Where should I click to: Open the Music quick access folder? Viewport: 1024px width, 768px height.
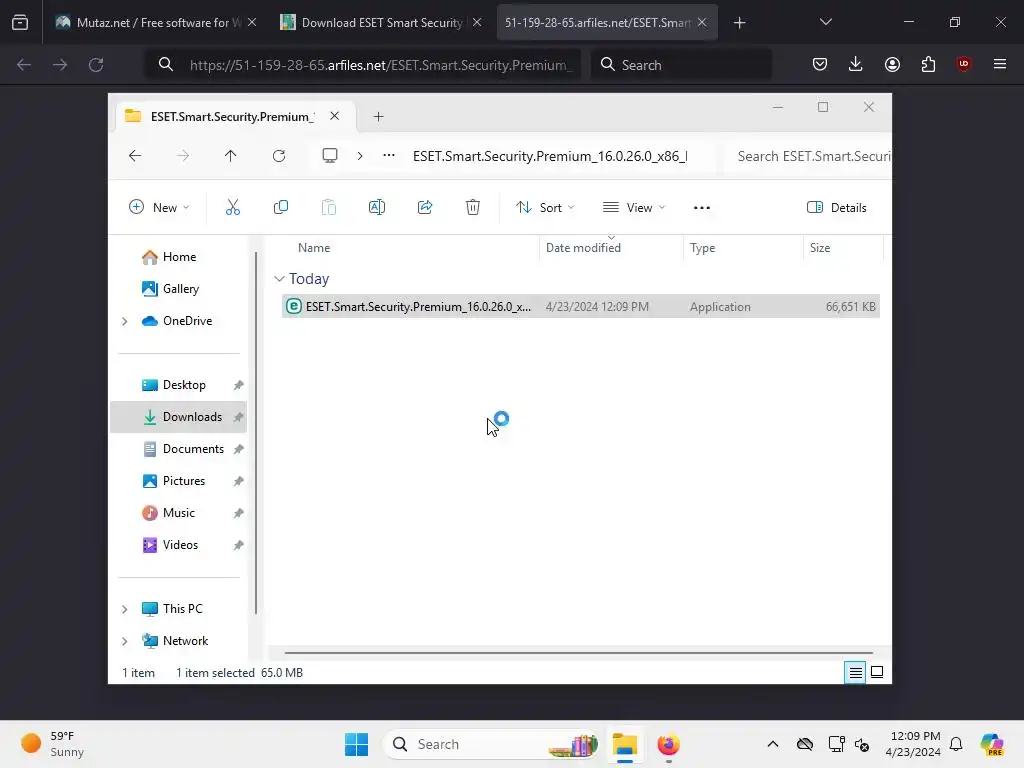[x=178, y=513]
